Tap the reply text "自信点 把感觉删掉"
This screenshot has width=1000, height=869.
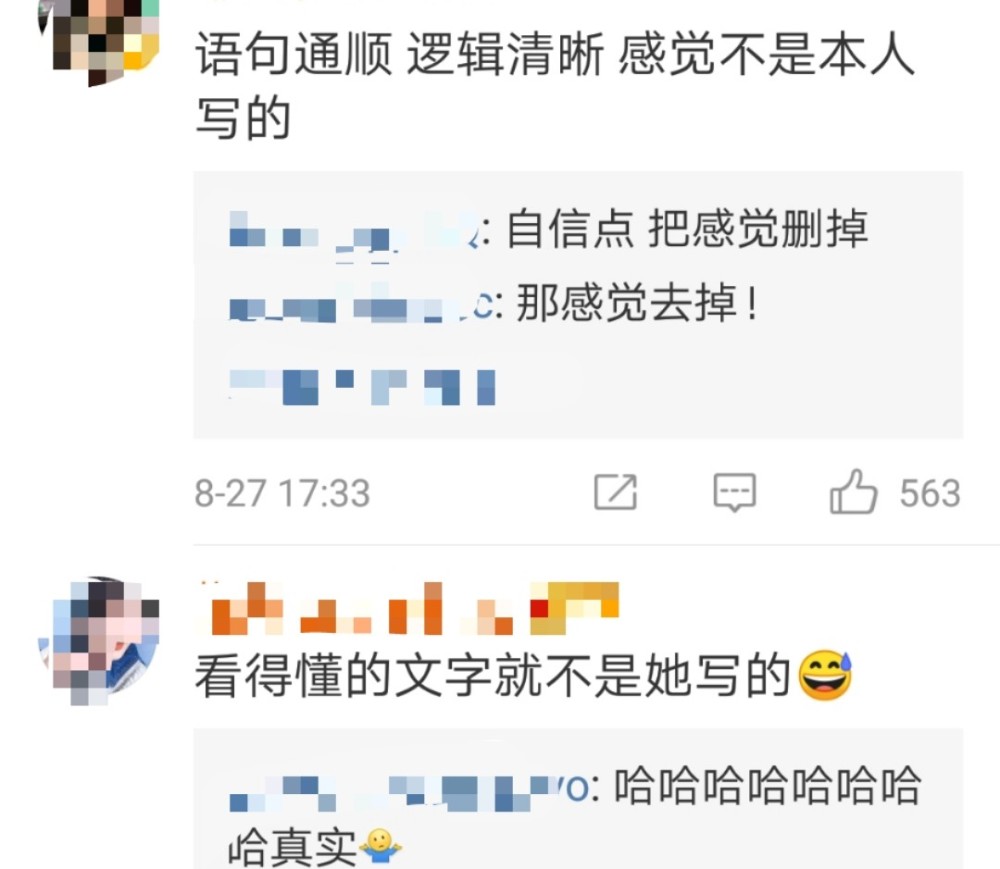point(687,229)
